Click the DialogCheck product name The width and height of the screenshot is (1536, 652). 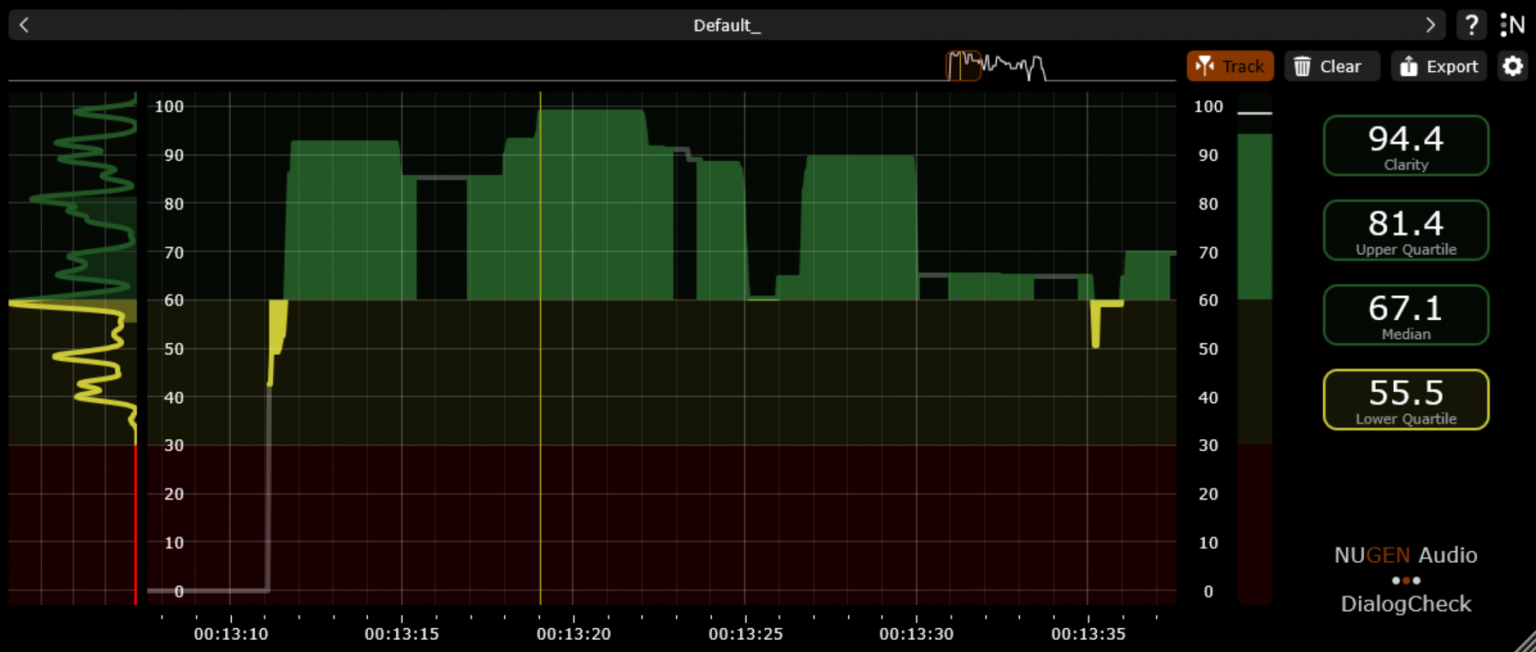click(x=1405, y=604)
